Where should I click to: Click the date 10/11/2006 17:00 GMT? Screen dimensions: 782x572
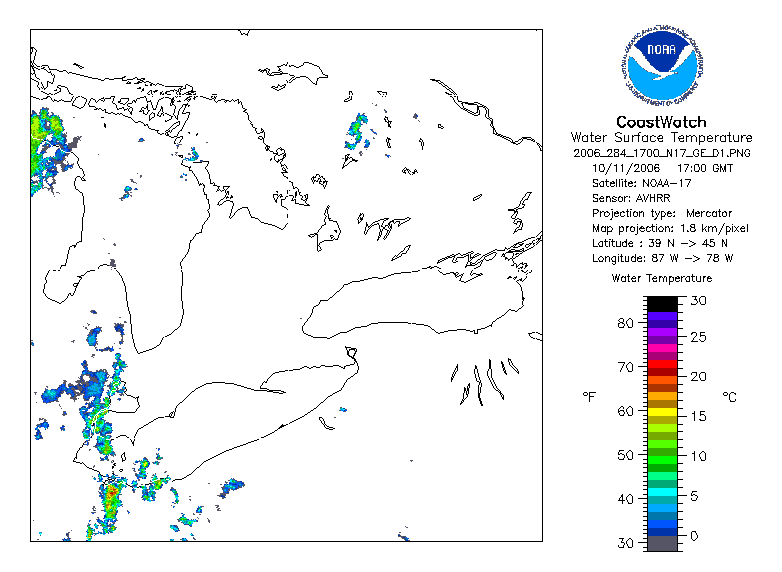pos(662,168)
